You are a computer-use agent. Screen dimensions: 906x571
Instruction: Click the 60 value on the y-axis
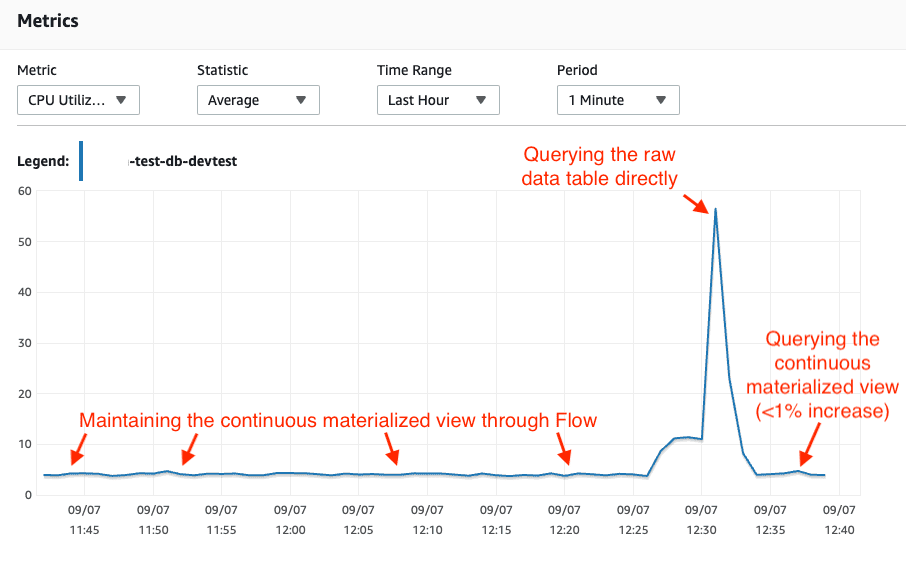pos(25,191)
